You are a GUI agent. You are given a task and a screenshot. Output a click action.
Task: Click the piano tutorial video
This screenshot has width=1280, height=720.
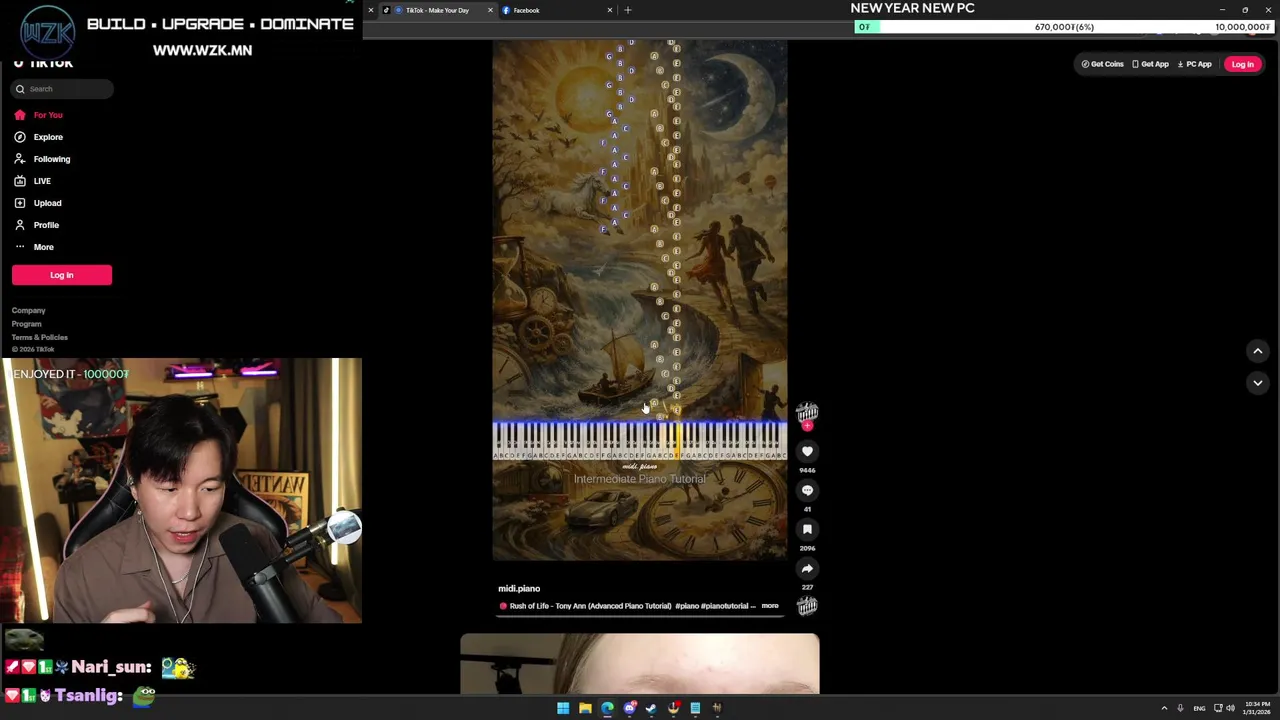[640, 300]
